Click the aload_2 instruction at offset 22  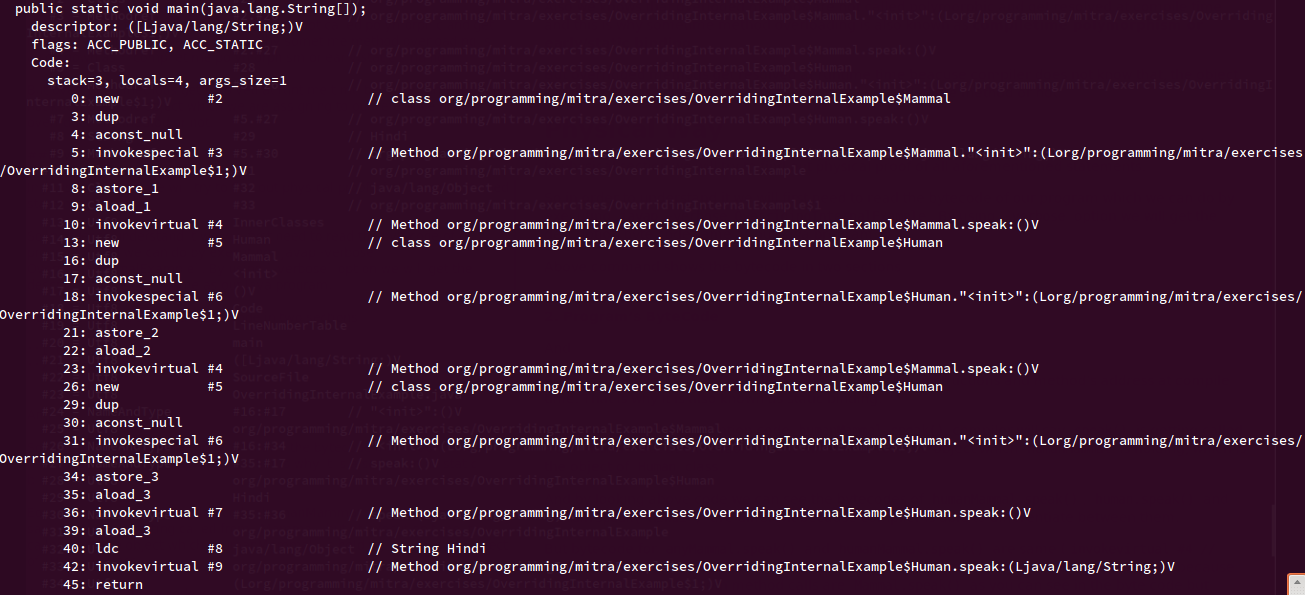(123, 351)
